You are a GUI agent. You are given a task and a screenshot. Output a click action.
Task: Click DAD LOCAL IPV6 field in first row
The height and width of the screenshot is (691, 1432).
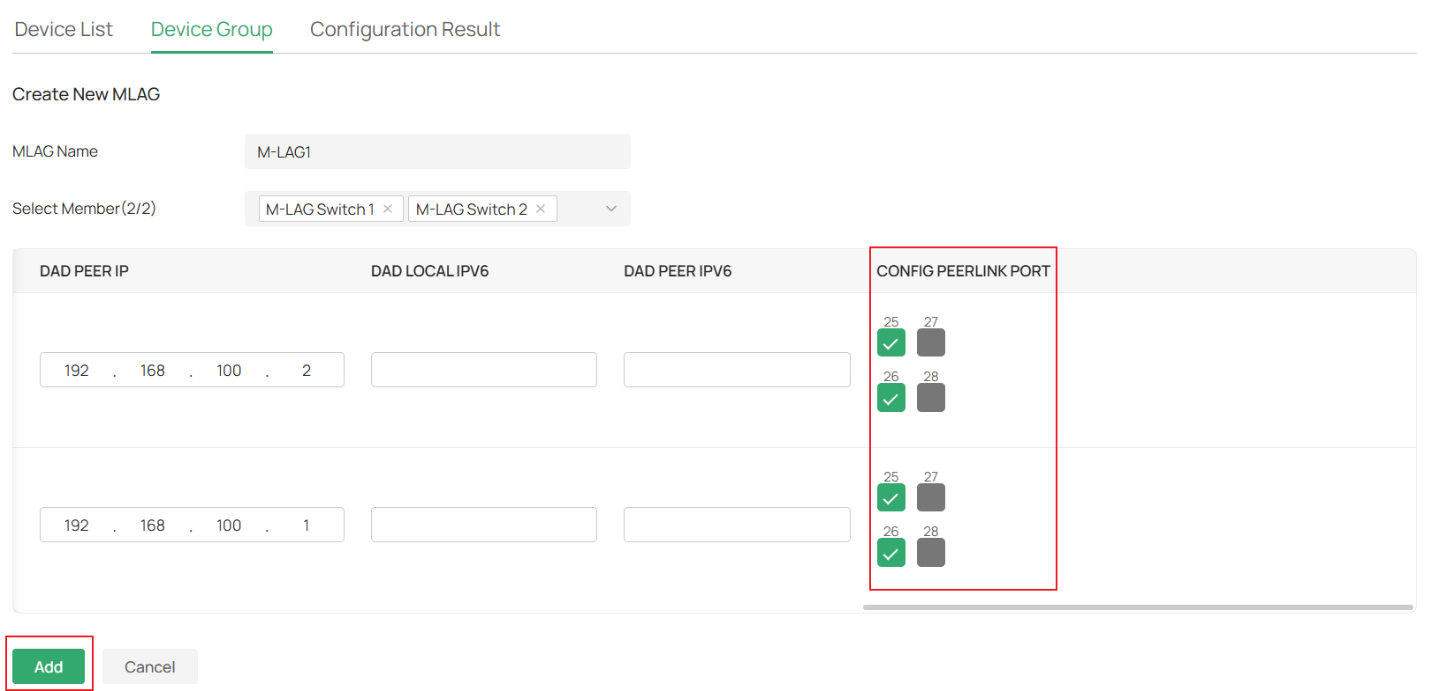484,370
